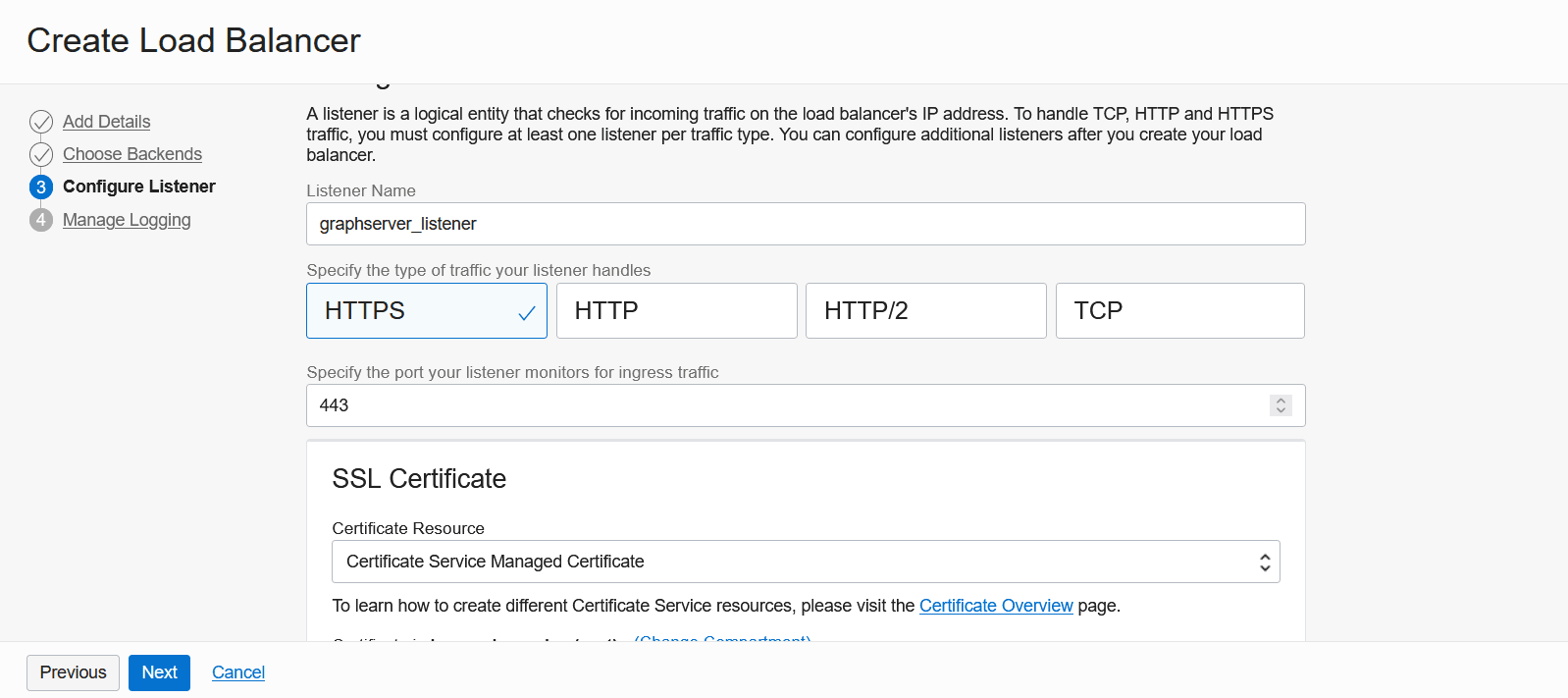
Task: Open the Certificate Overview page link
Action: (996, 606)
